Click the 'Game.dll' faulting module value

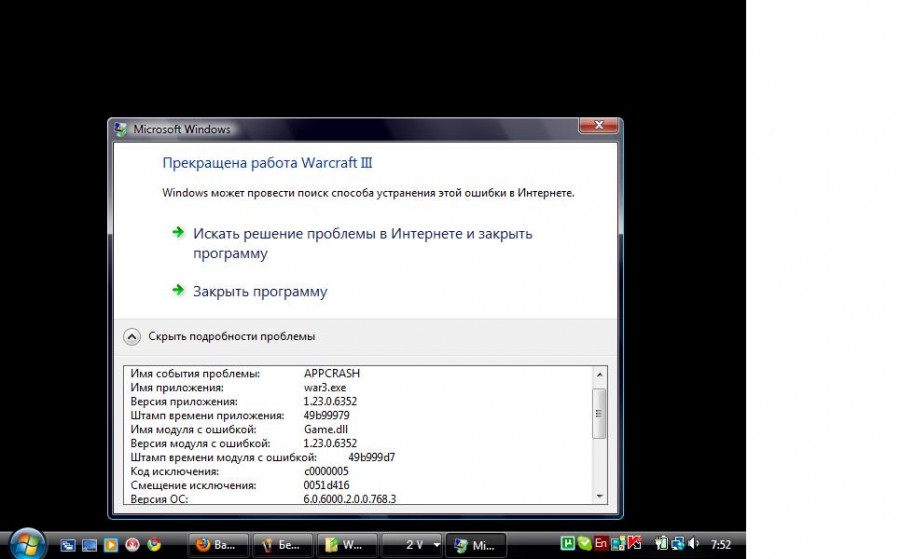325,429
